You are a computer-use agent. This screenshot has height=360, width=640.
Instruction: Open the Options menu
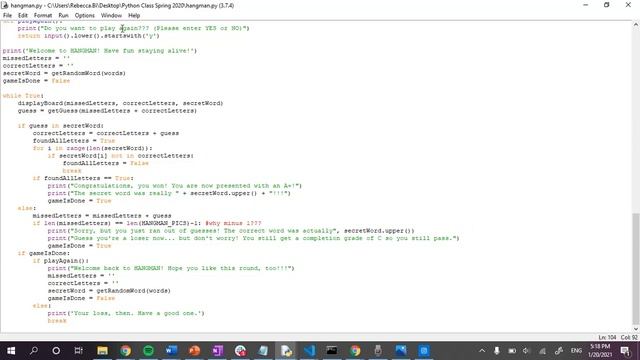[x=84, y=16]
